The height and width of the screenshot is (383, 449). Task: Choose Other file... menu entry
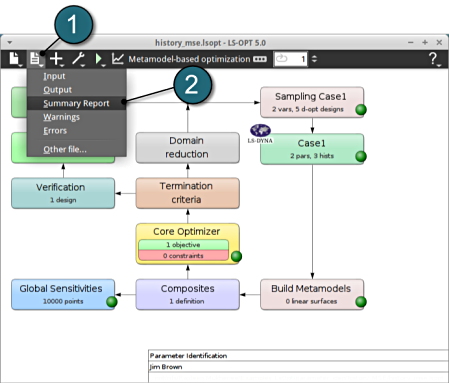(x=77, y=149)
